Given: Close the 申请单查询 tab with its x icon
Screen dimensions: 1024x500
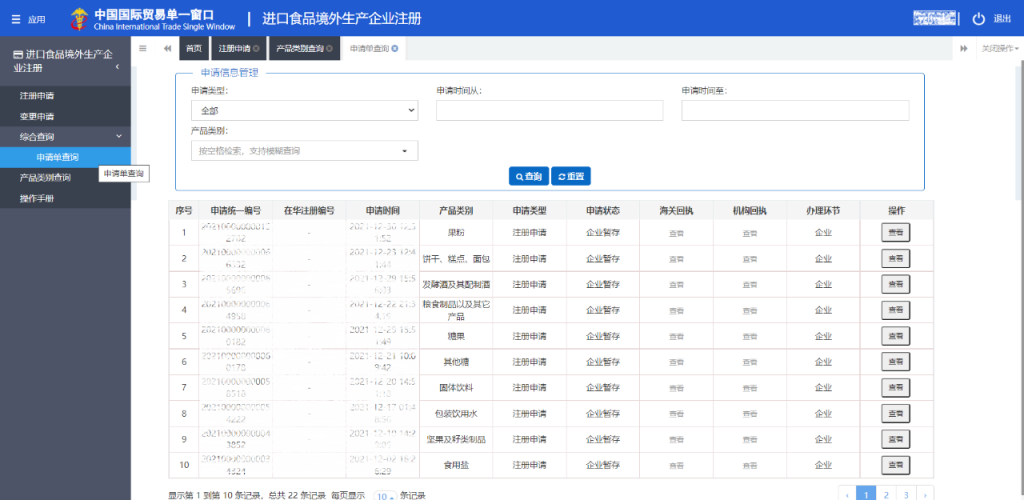Looking at the screenshot, I should [395, 48].
